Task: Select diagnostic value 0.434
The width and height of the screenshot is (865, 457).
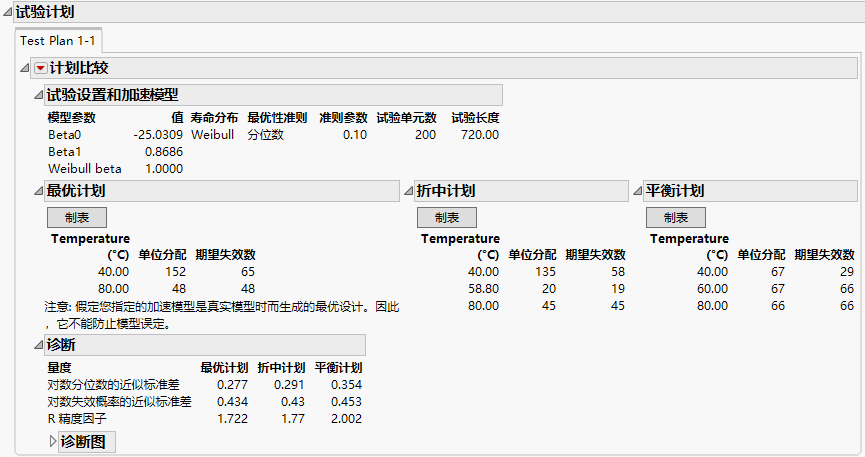Action: pos(232,402)
